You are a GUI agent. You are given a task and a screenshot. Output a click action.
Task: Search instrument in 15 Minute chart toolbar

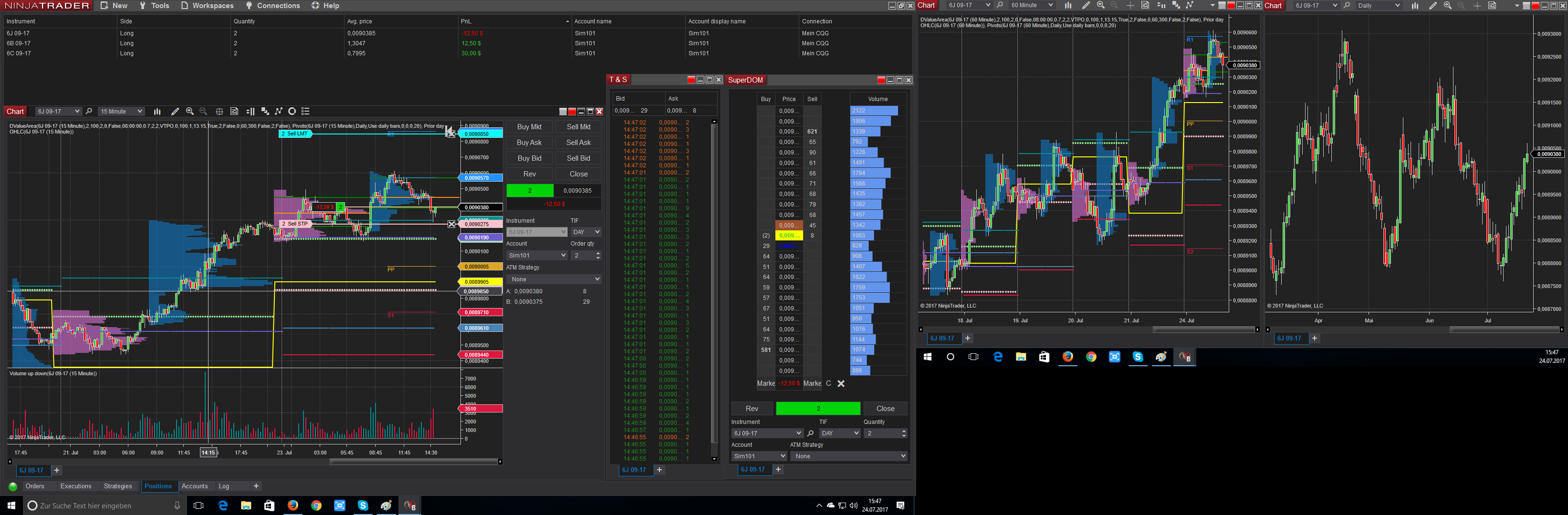89,111
